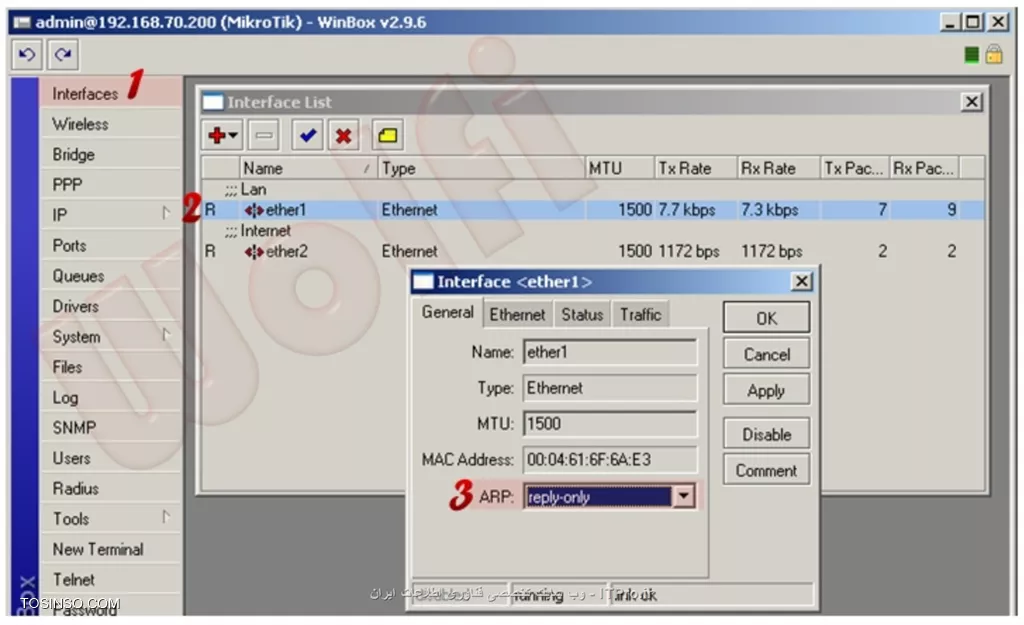Open the PPP menu item
This screenshot has height=625, width=1024.
pos(111,184)
